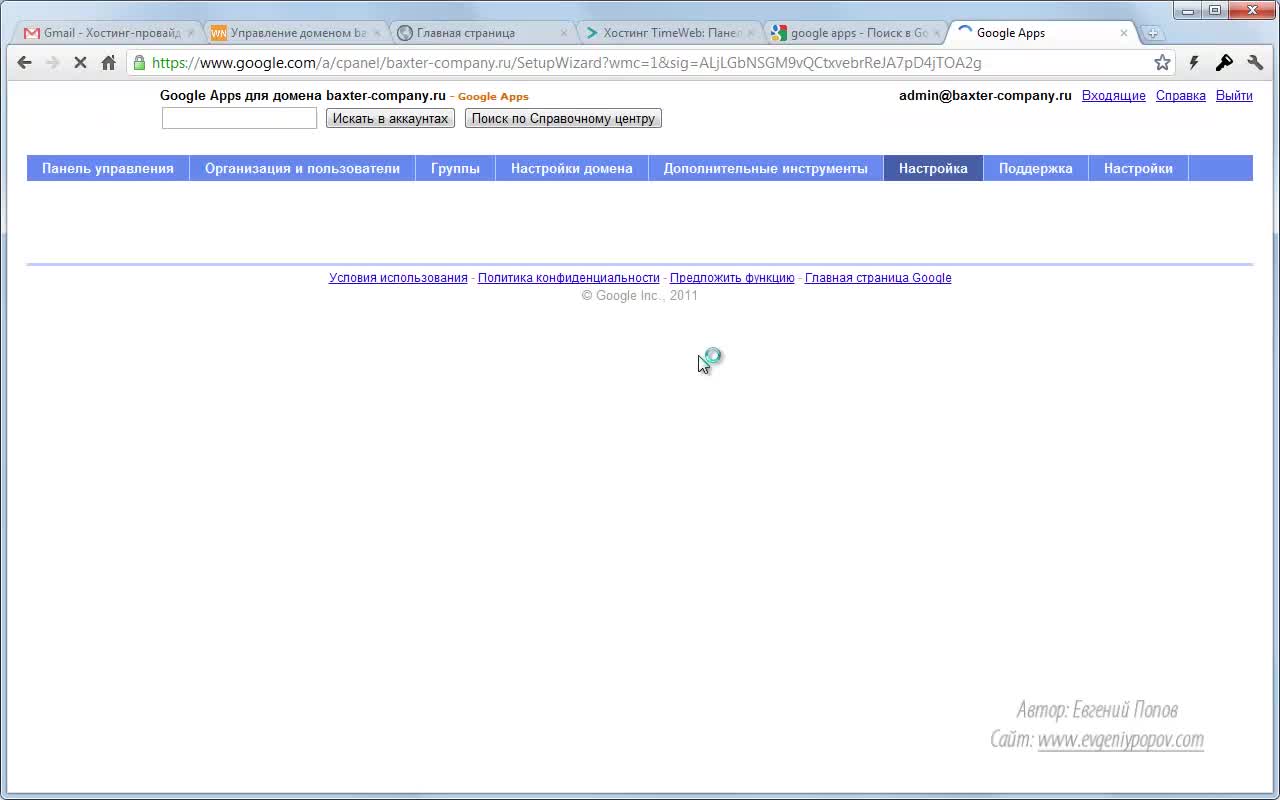Close the Gmail tab
The width and height of the screenshot is (1280, 800).
[x=190, y=33]
